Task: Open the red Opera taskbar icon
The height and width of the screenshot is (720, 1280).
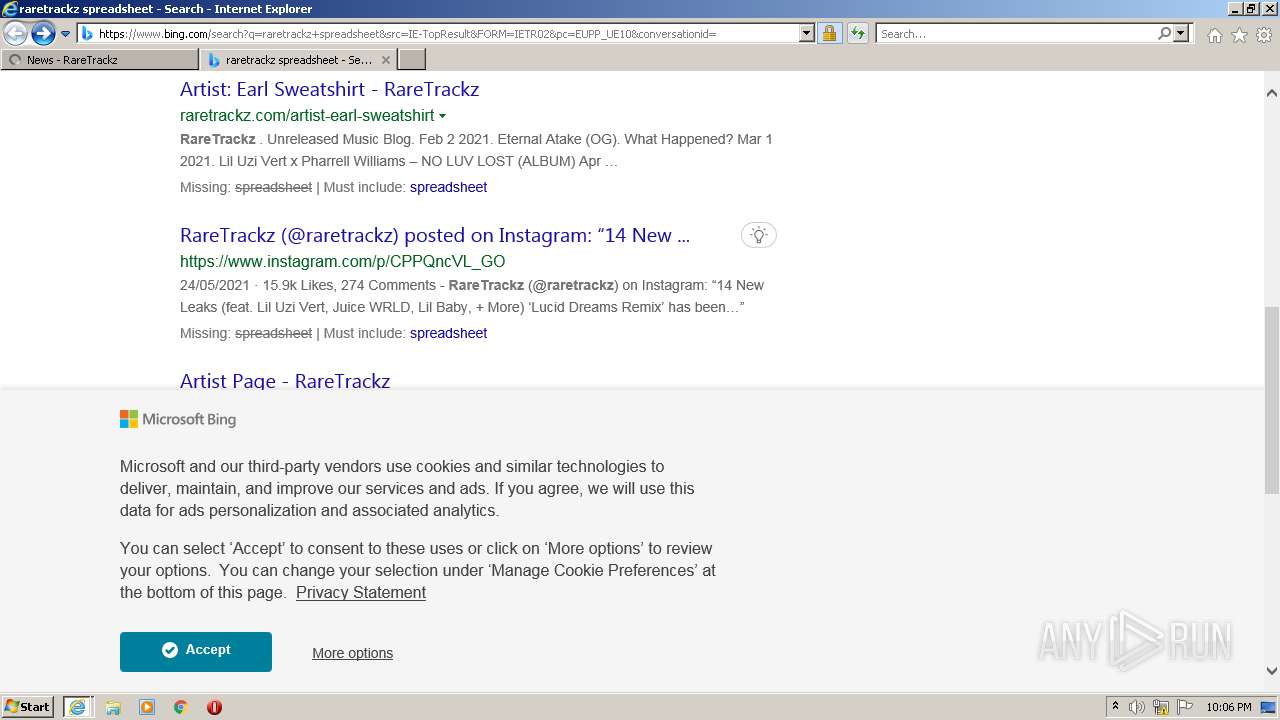Action: point(214,707)
